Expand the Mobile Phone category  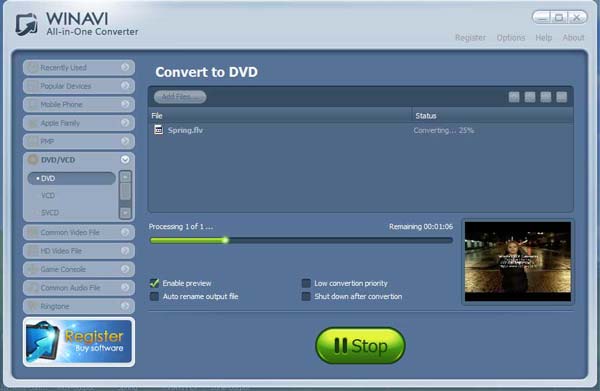coord(79,104)
